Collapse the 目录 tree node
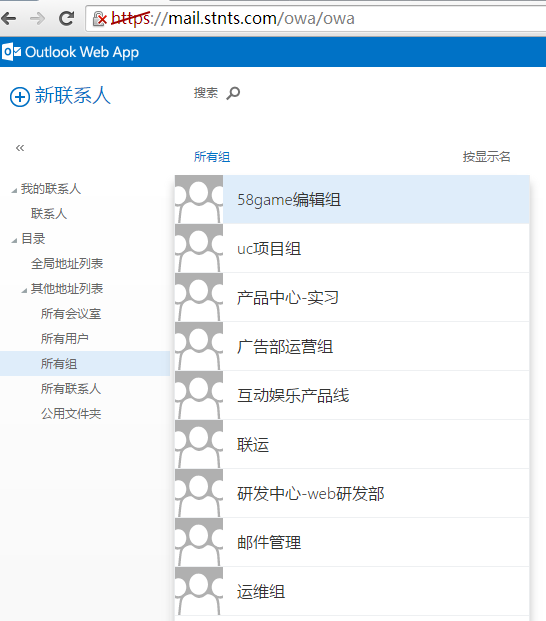The height and width of the screenshot is (621, 546). point(14,241)
